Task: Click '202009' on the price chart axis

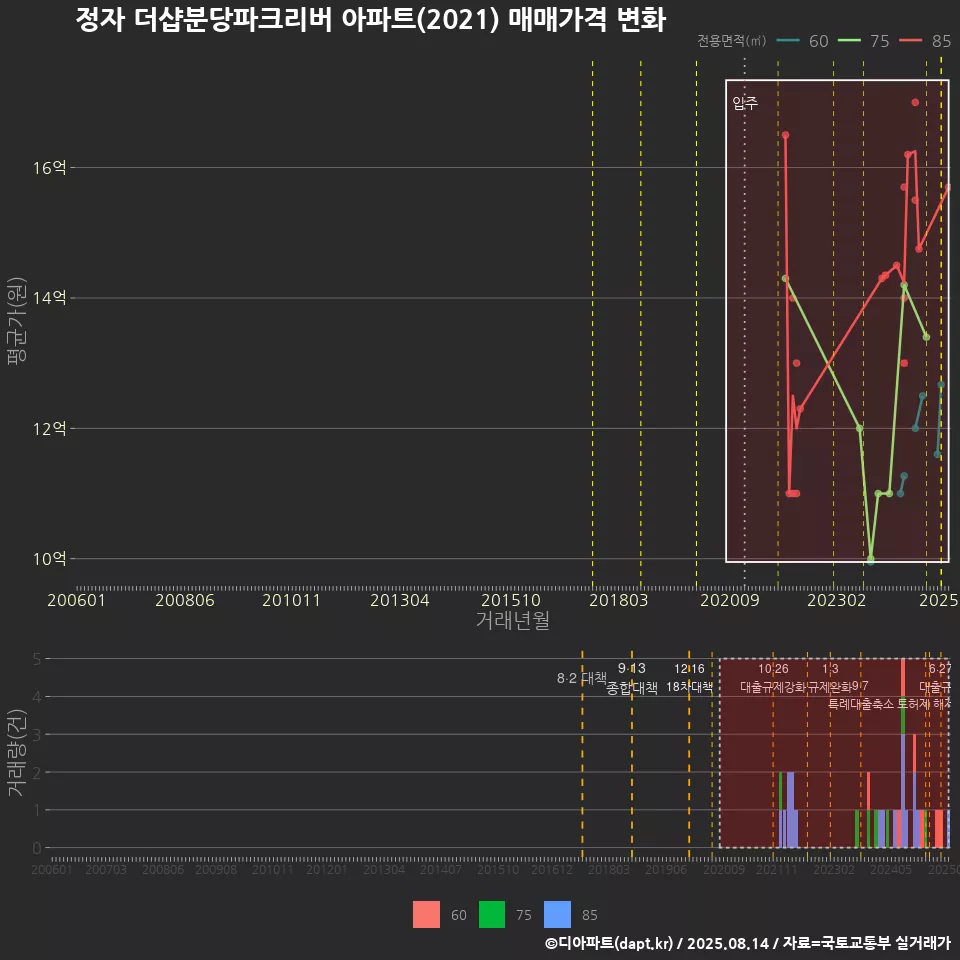Action: (x=730, y=600)
